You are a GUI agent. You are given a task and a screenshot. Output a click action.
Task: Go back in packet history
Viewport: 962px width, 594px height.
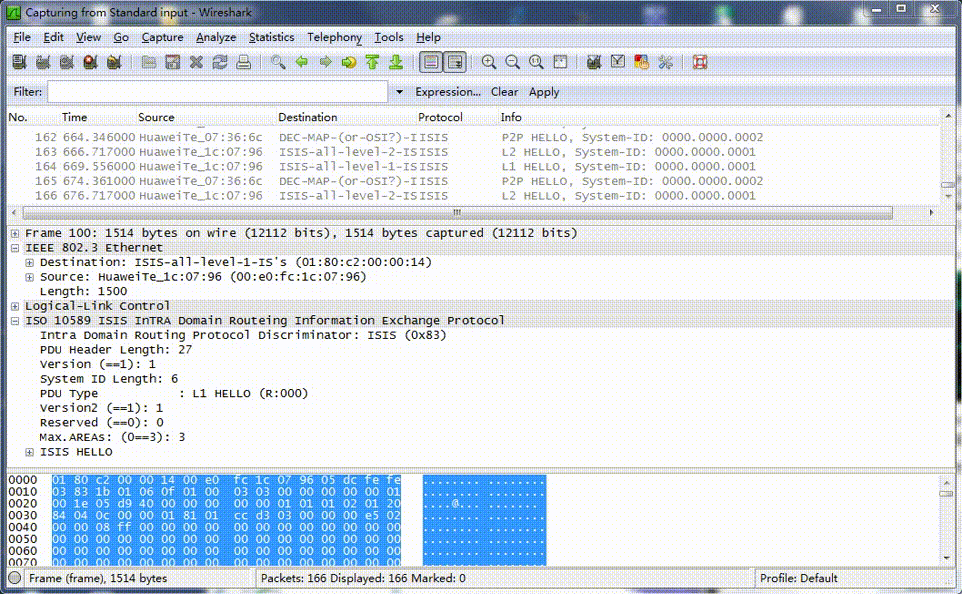tap(302, 62)
